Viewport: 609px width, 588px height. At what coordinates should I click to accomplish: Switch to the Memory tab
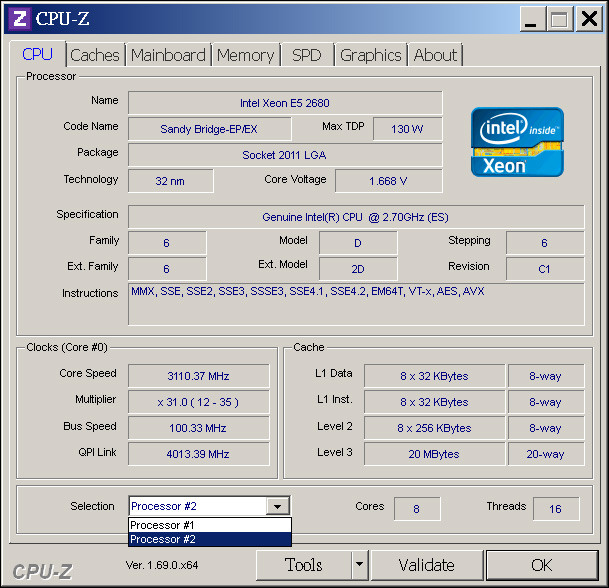245,55
